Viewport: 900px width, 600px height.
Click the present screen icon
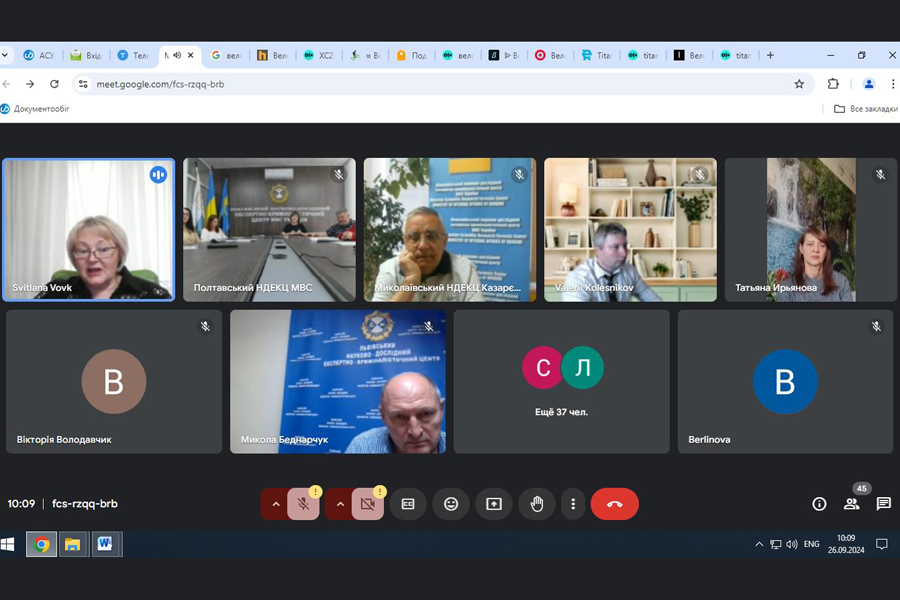tap(494, 504)
